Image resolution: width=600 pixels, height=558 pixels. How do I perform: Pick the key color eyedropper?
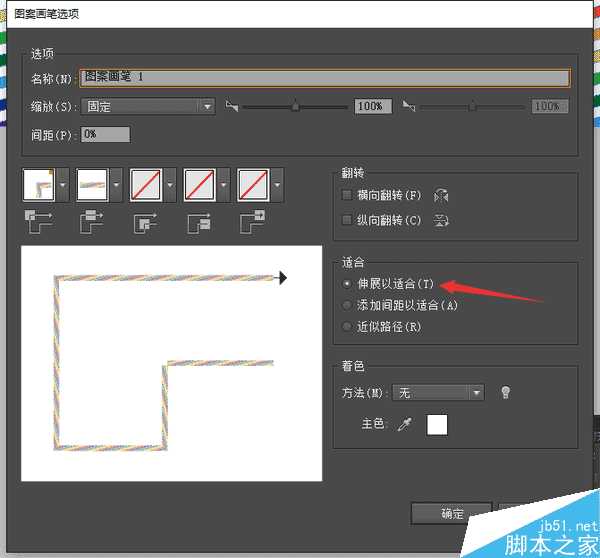[404, 425]
